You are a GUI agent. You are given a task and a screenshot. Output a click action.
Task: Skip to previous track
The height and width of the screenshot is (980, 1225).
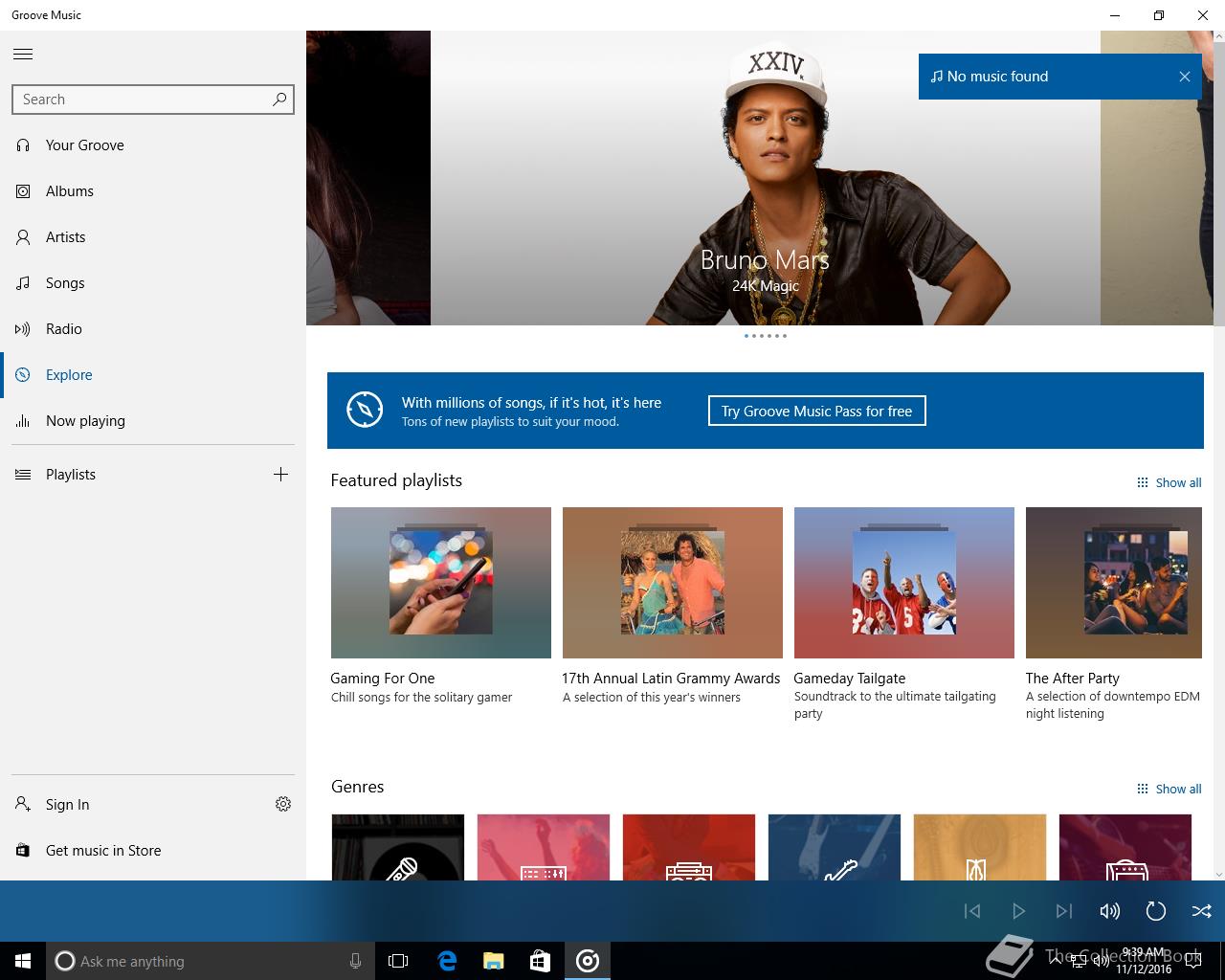972,911
